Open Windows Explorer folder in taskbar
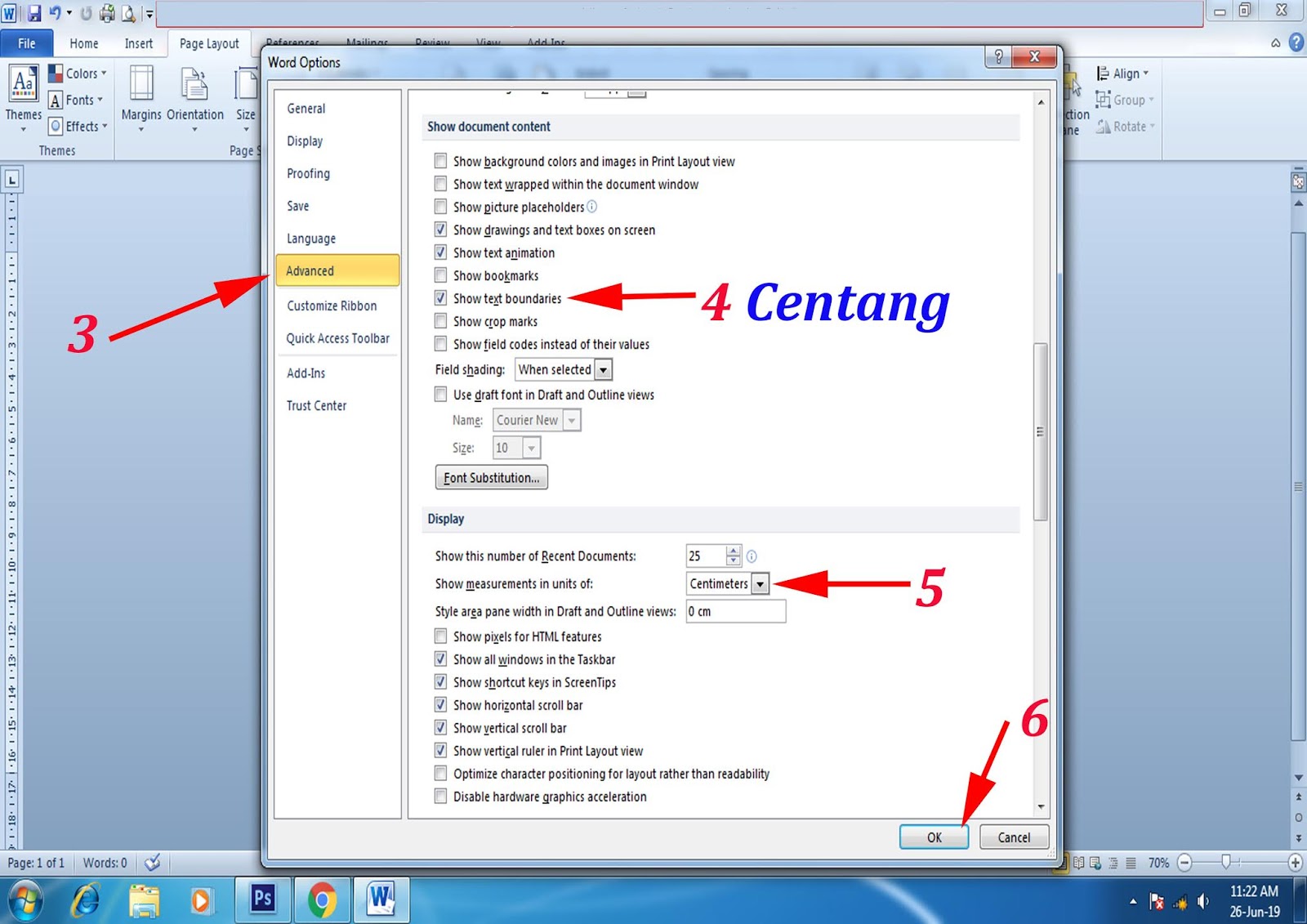 pos(144,900)
